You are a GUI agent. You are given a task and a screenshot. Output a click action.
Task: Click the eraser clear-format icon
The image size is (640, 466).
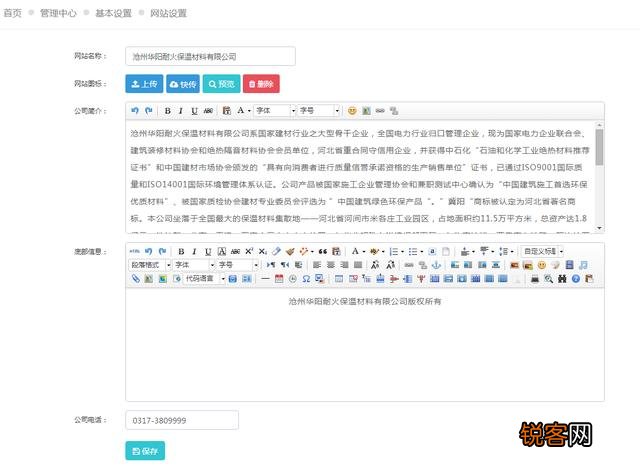tap(276, 251)
